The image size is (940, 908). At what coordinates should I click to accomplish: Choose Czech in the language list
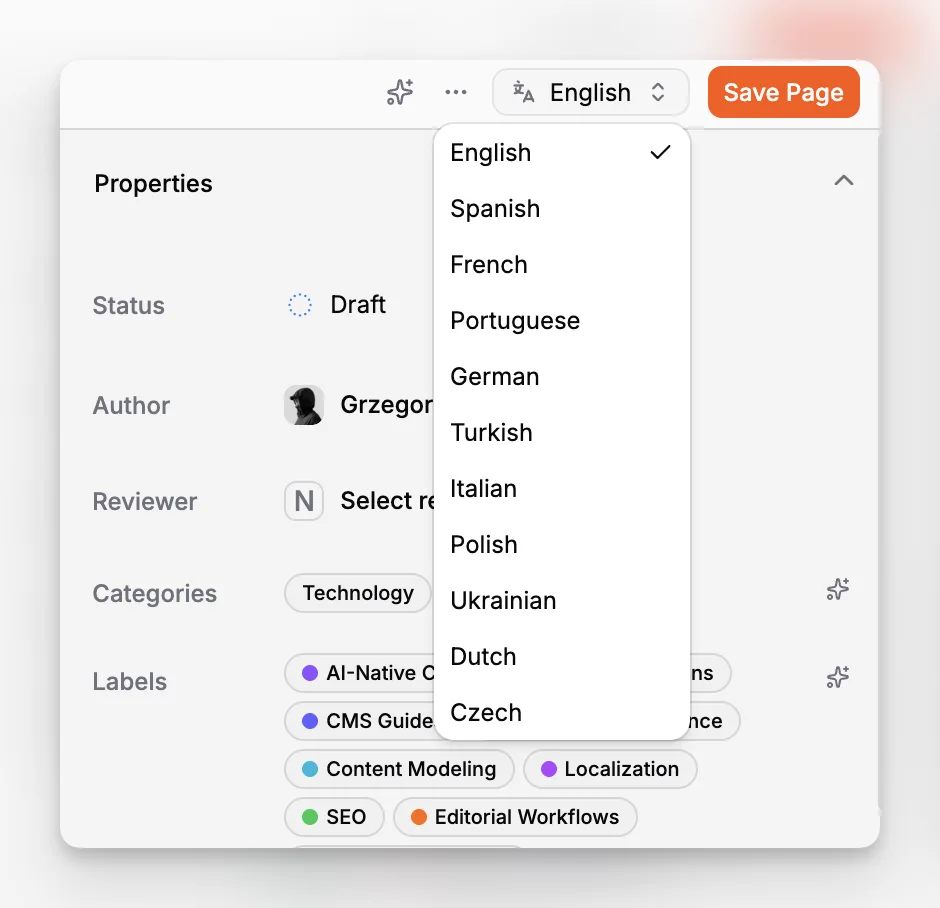click(562, 713)
